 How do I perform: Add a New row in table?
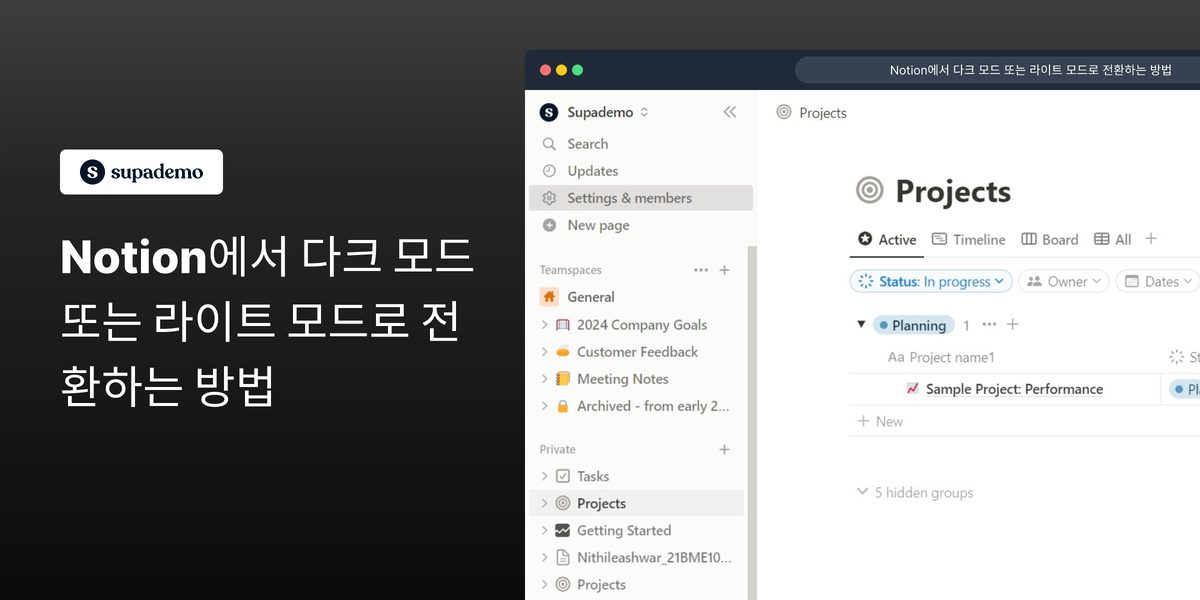click(x=880, y=422)
